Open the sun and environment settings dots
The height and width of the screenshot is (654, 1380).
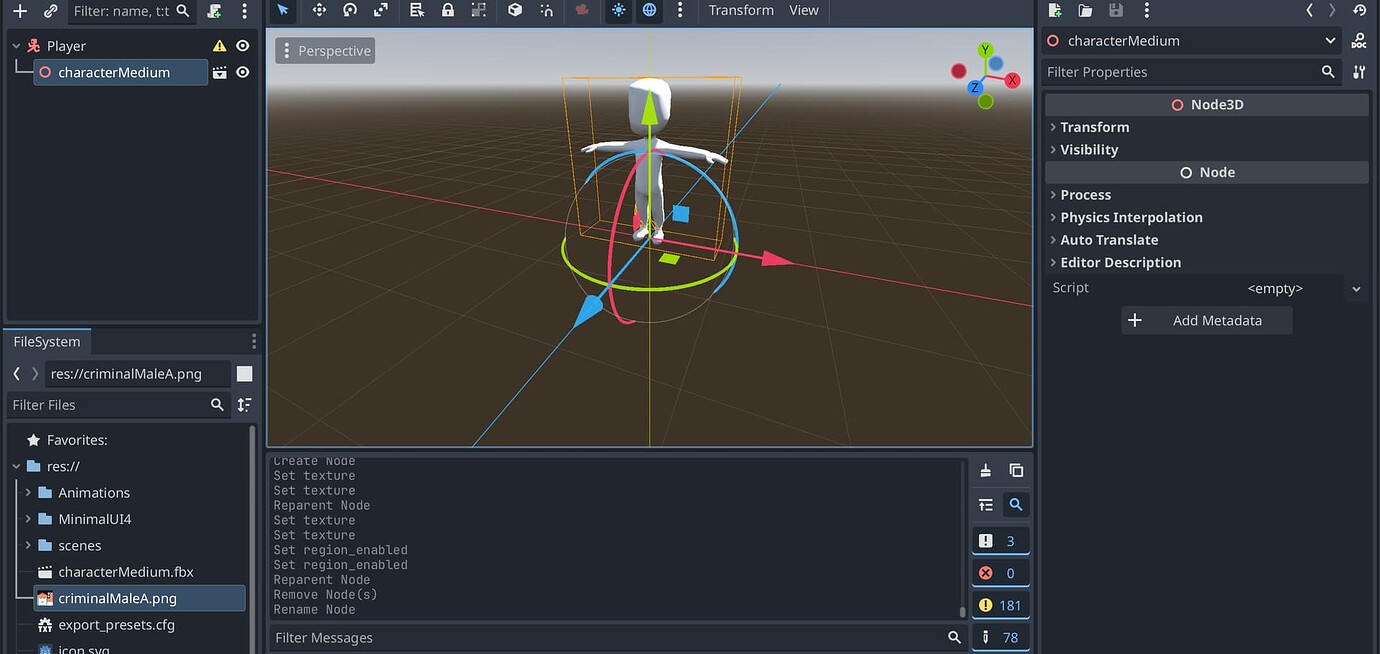click(680, 10)
